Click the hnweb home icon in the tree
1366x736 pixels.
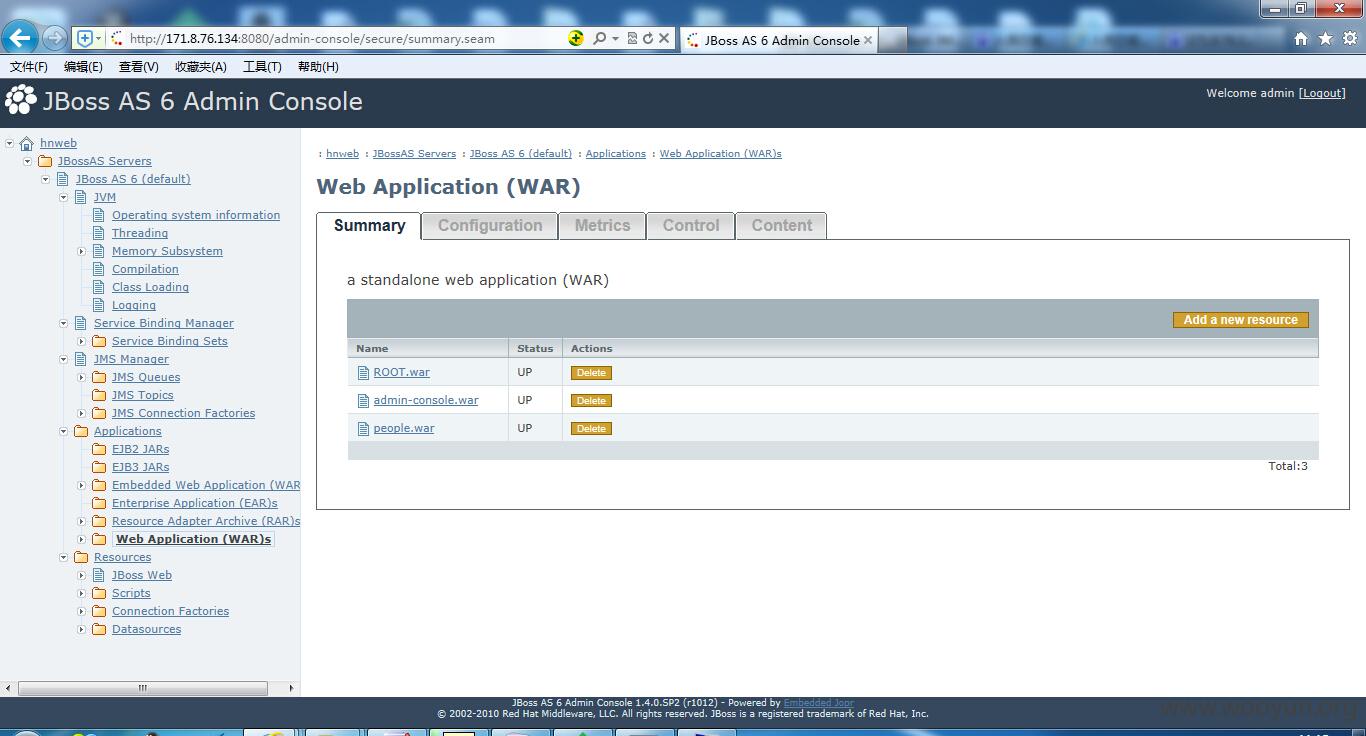click(27, 144)
